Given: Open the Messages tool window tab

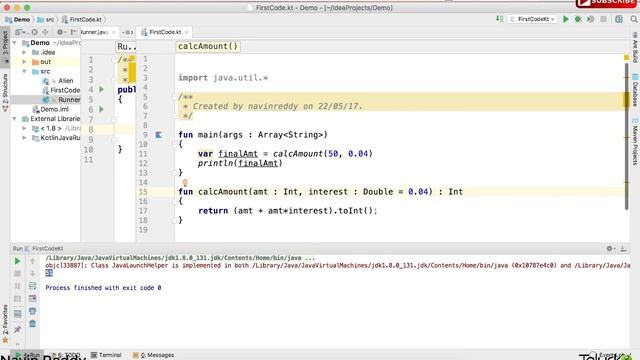Looking at the screenshot, I should [153, 355].
